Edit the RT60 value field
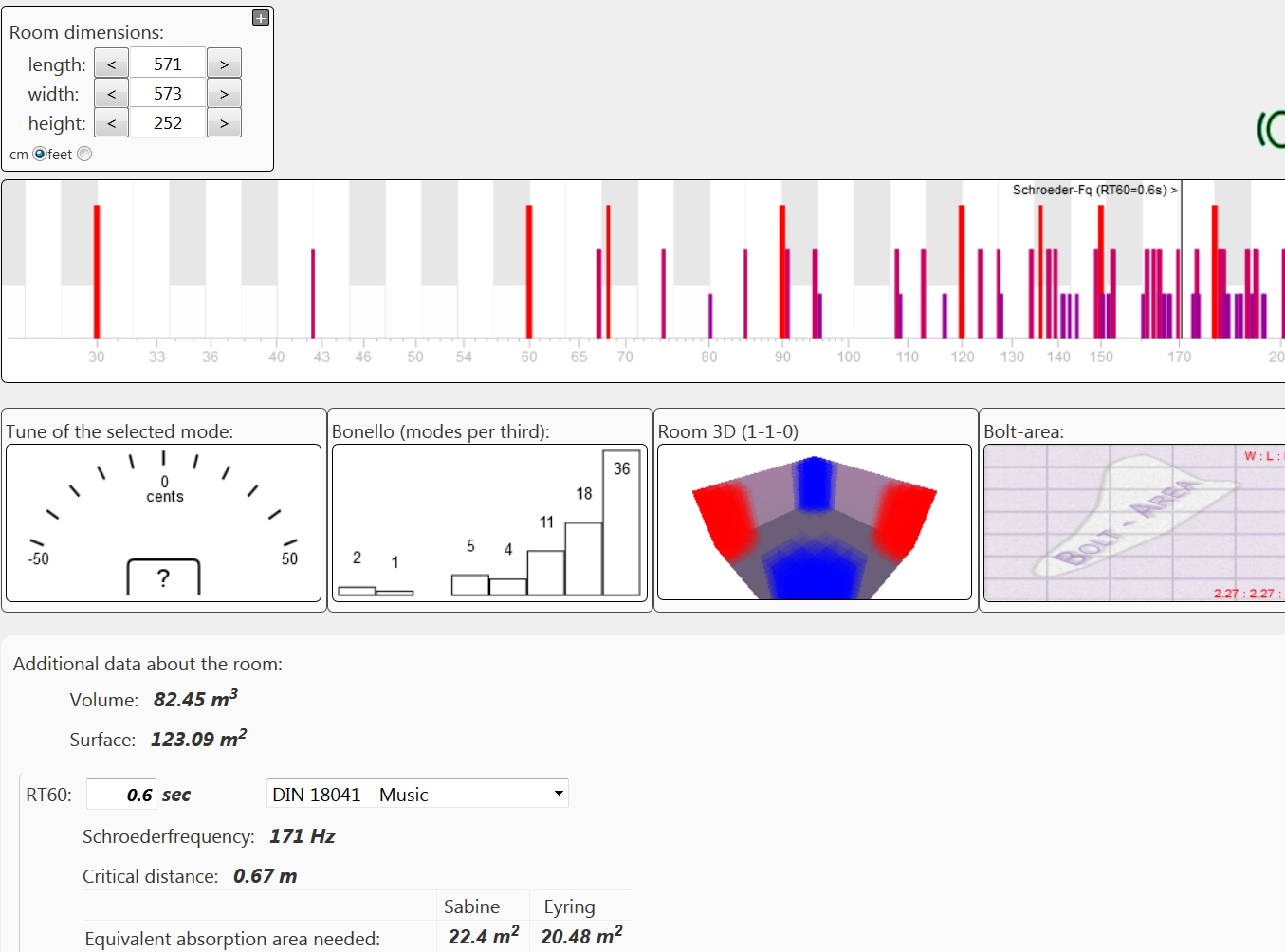The width and height of the screenshot is (1285, 952). 121,795
